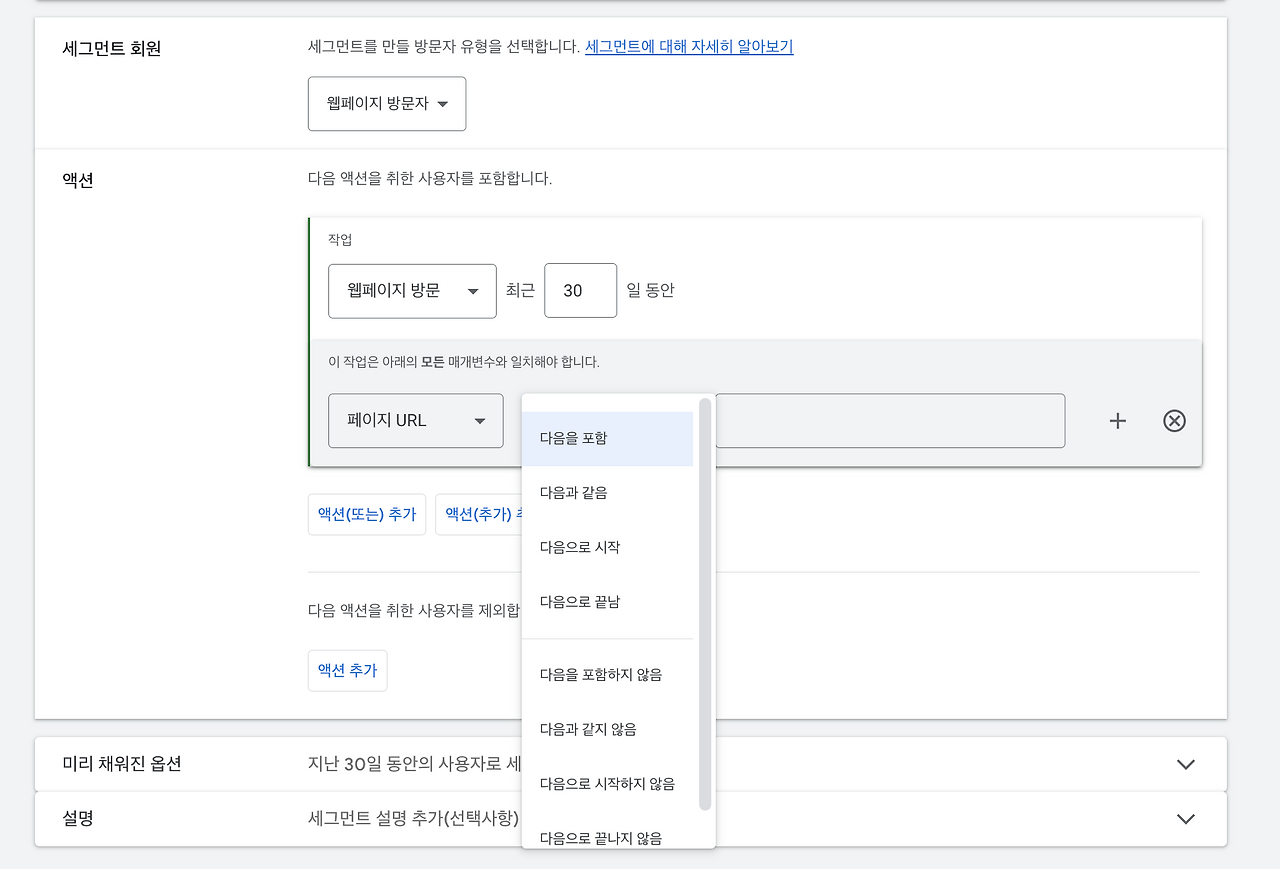This screenshot has height=869, width=1280.
Task: Open the 웹페이지 방문자 visitor type dropdown
Action: [x=386, y=103]
